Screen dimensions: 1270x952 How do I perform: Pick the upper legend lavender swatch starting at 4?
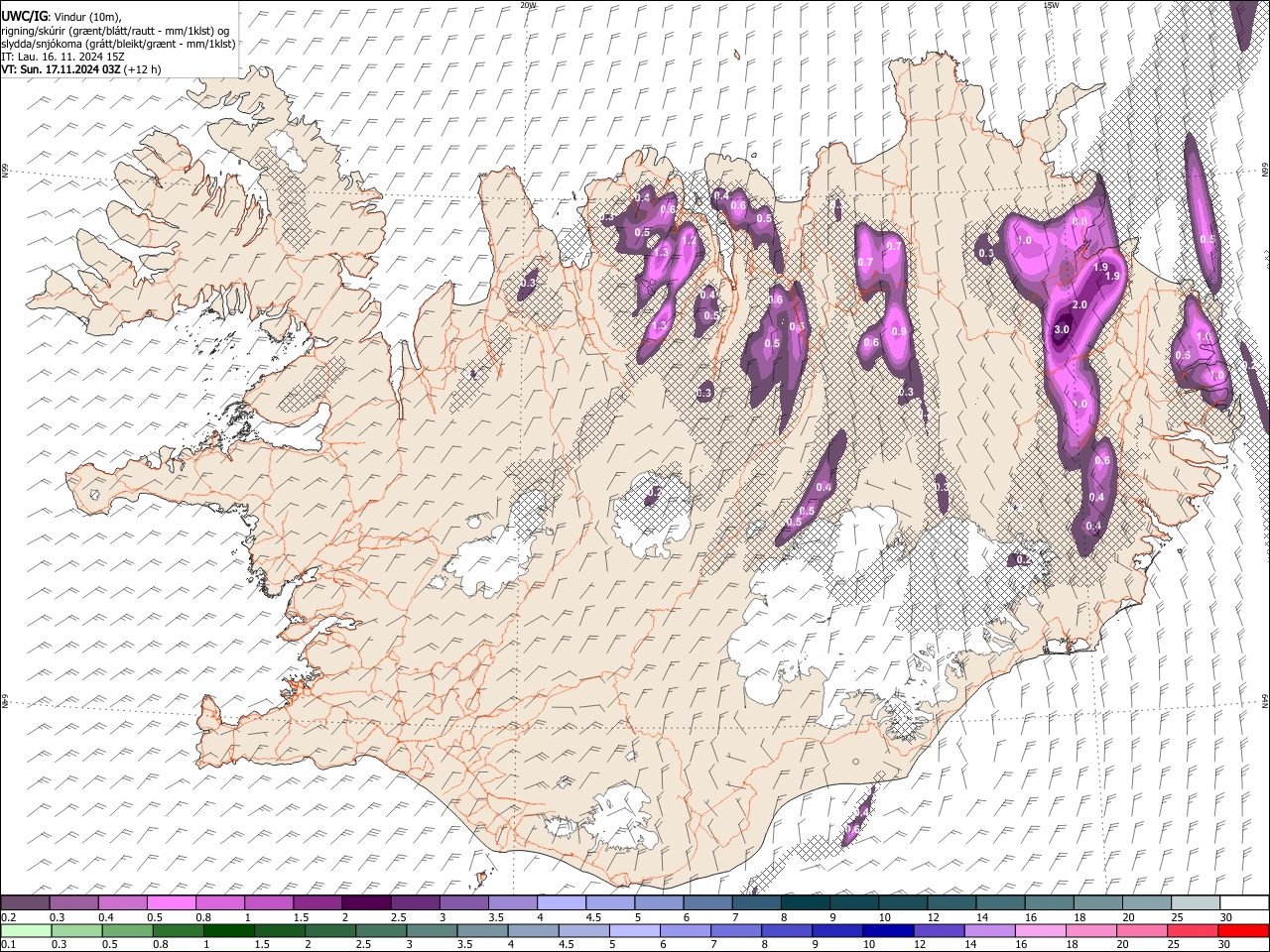561,903
